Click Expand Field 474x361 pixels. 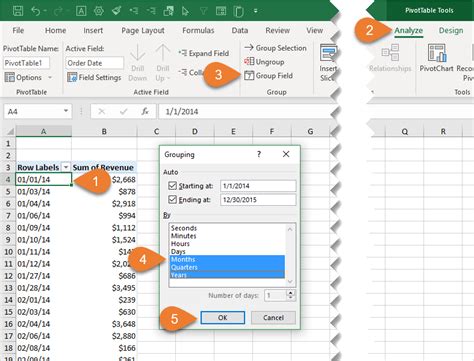204,53
